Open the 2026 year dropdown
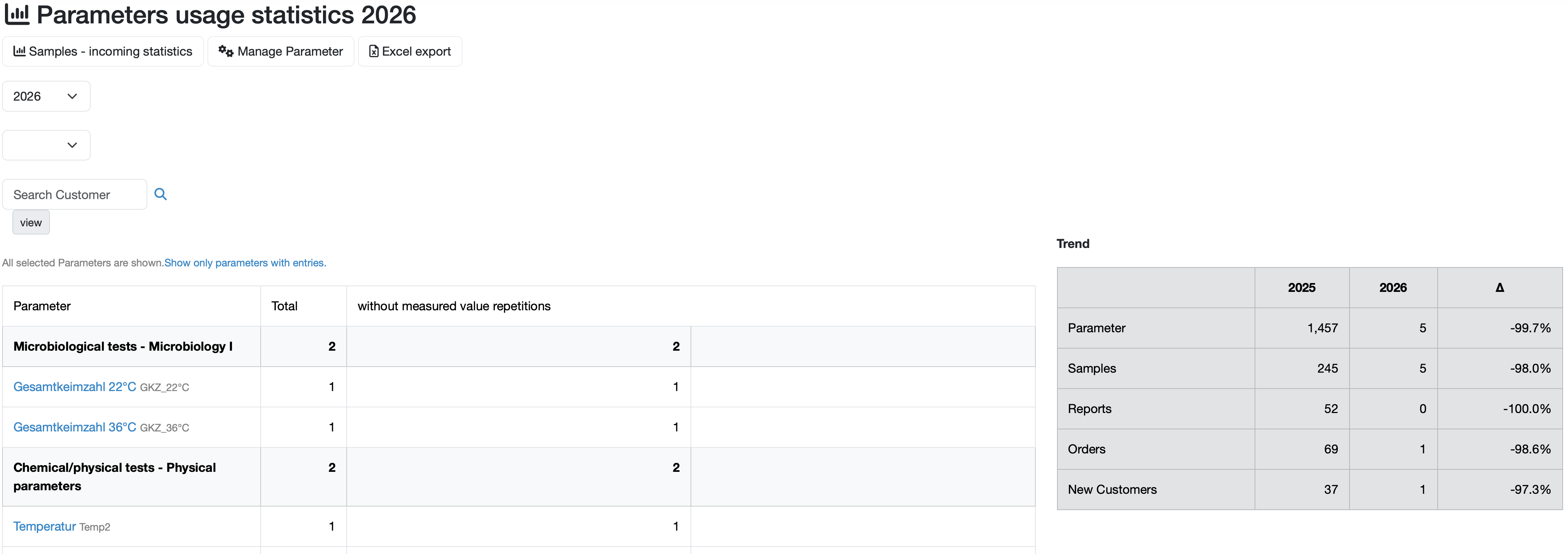 46,96
